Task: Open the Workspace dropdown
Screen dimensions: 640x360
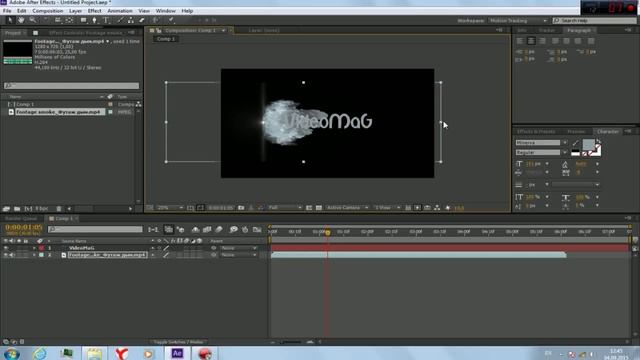Action: (x=518, y=20)
